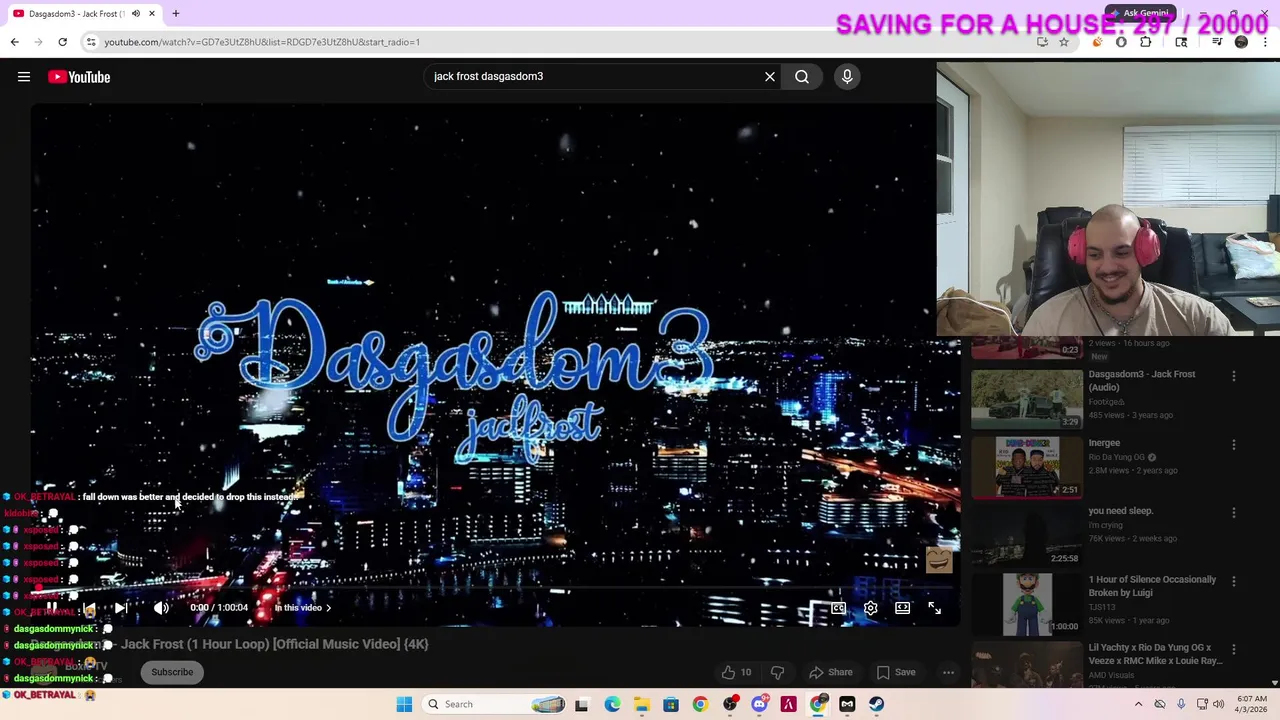The image size is (1280, 720).
Task: Open Chrome three-dot menu
Action: tap(1264, 42)
